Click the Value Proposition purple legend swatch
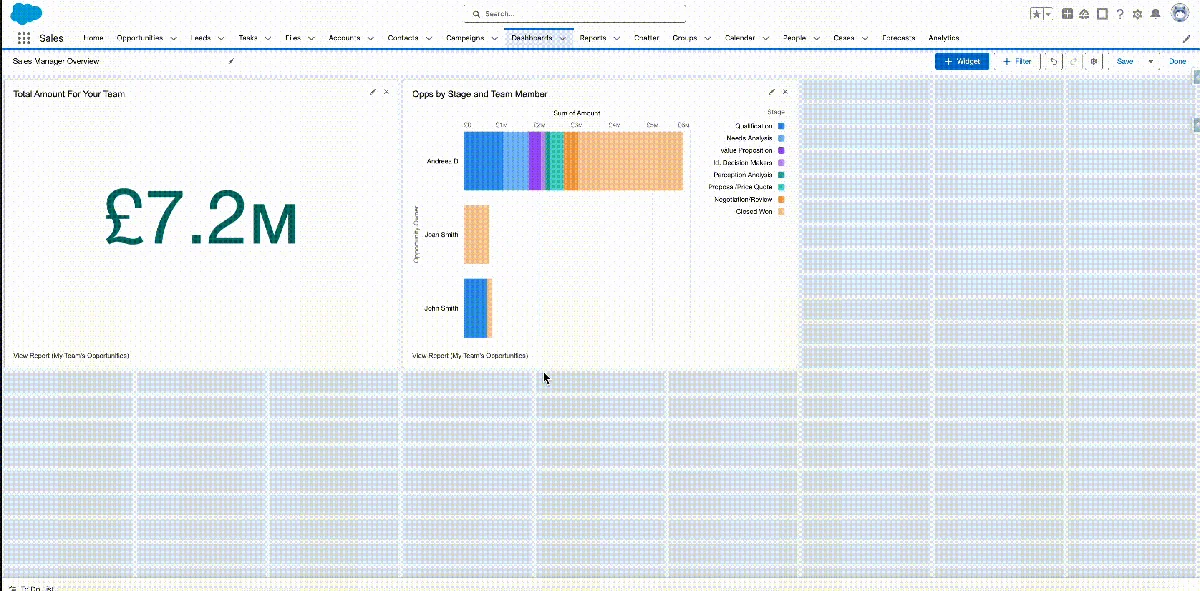The width and height of the screenshot is (1200, 591). tap(781, 150)
